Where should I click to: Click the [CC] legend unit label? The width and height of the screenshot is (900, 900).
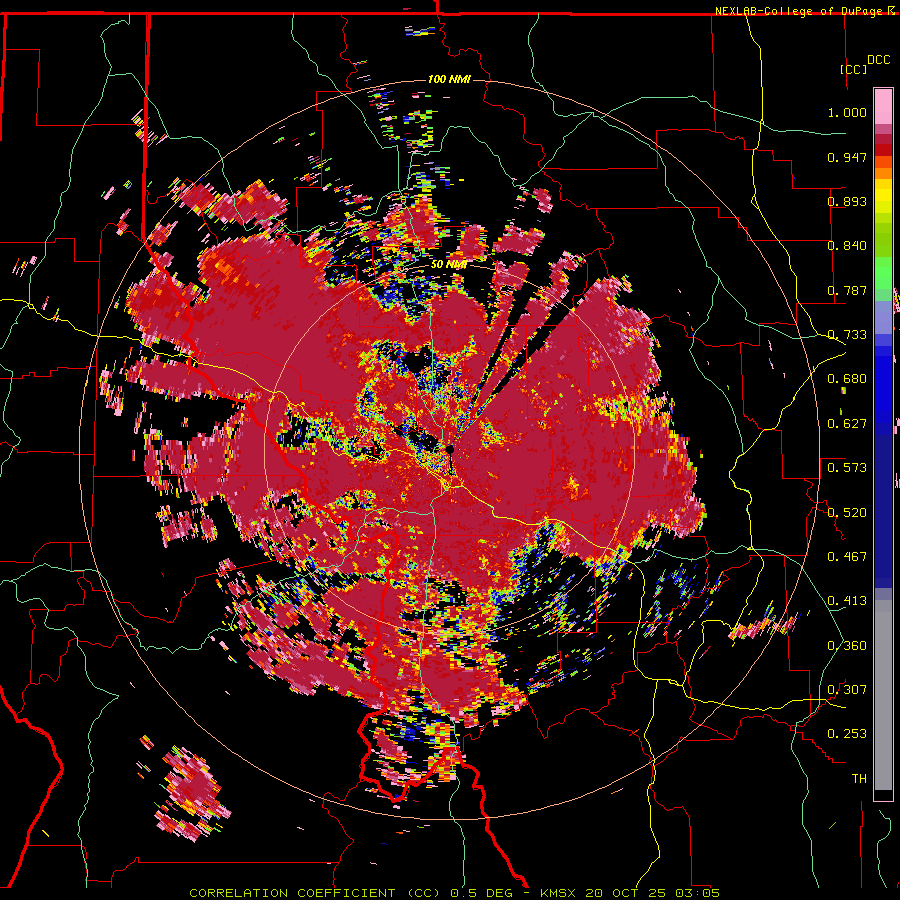coord(853,69)
